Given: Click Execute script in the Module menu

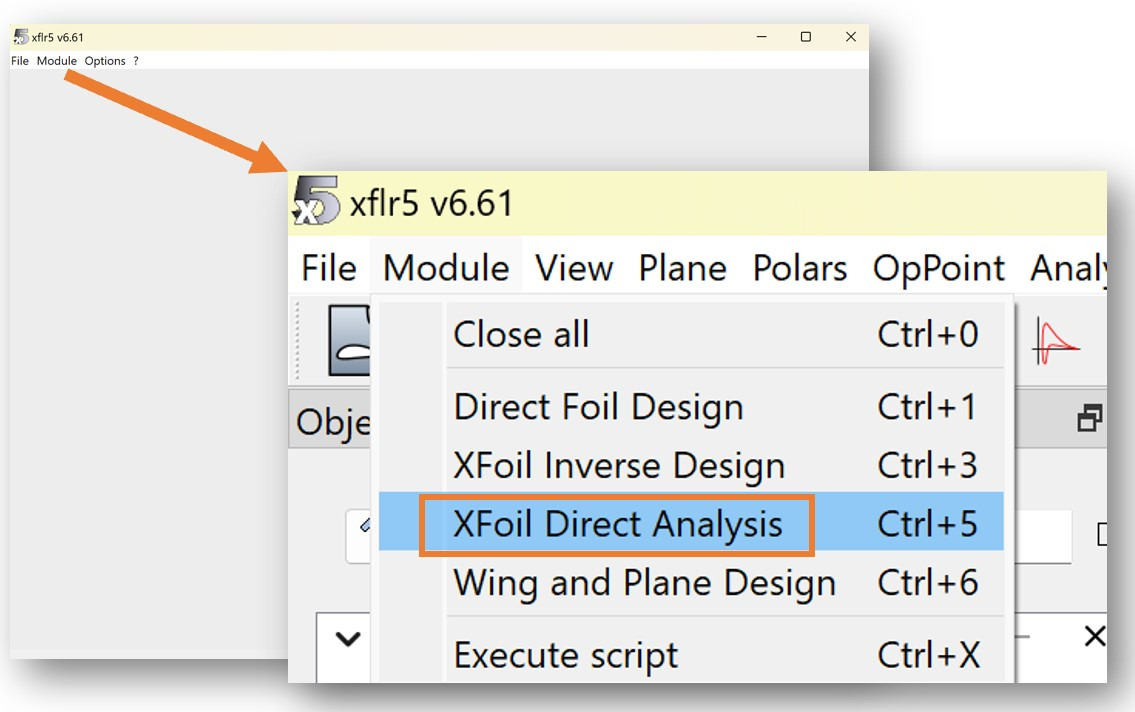Looking at the screenshot, I should [x=565, y=656].
